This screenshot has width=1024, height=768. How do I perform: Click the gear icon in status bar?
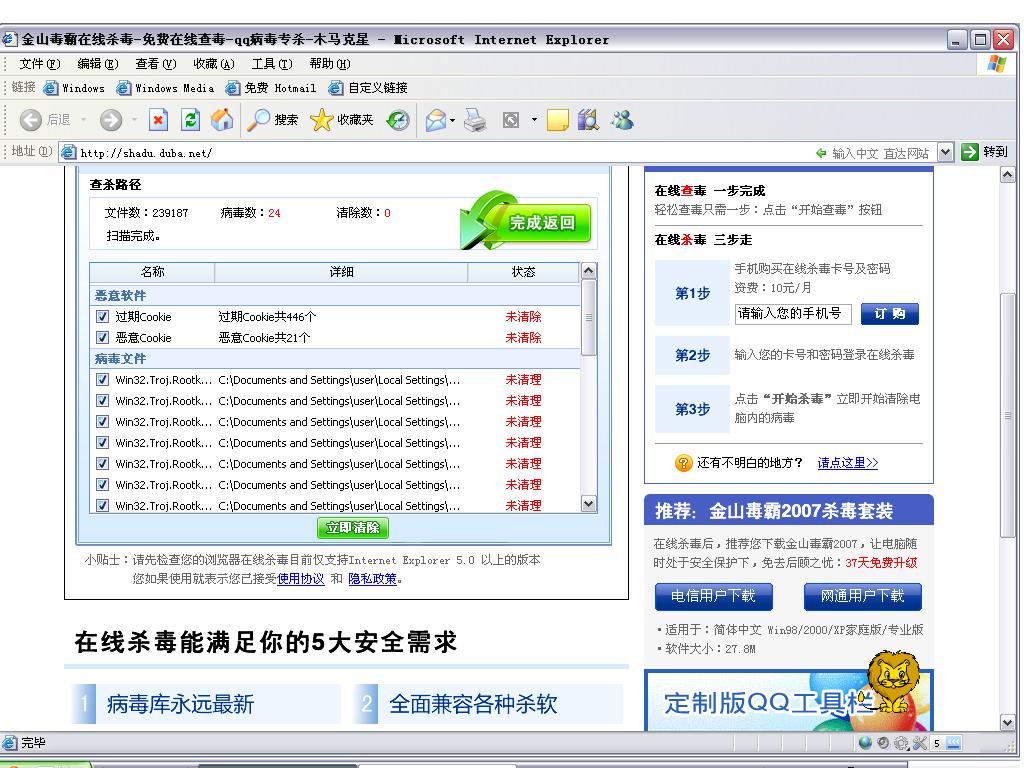(901, 743)
